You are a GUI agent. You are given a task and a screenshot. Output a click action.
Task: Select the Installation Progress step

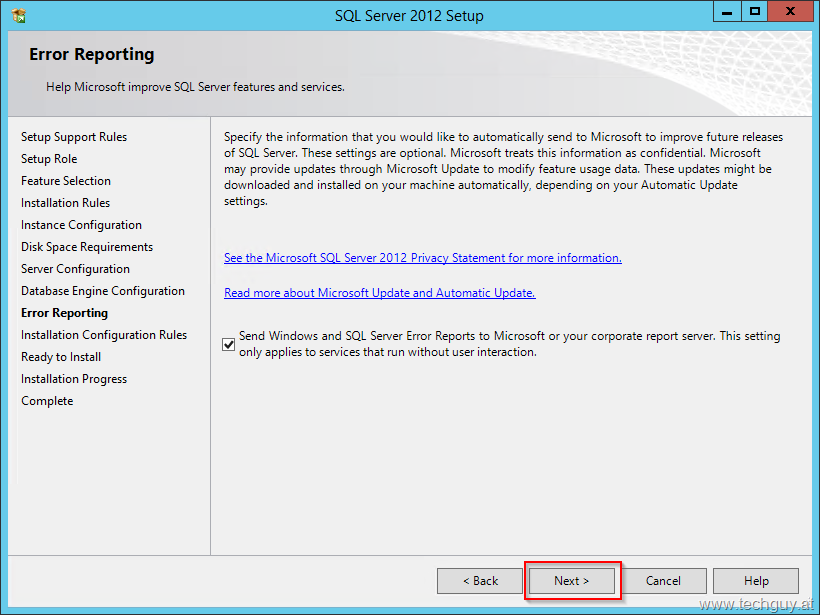(x=74, y=379)
